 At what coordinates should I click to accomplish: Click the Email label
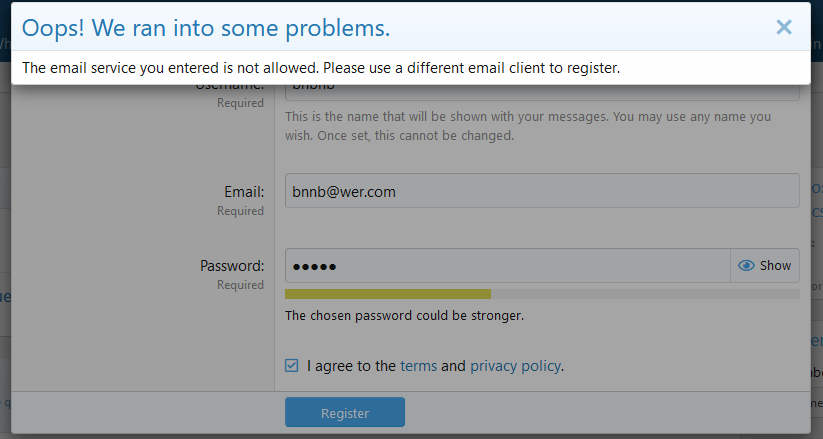click(244, 191)
